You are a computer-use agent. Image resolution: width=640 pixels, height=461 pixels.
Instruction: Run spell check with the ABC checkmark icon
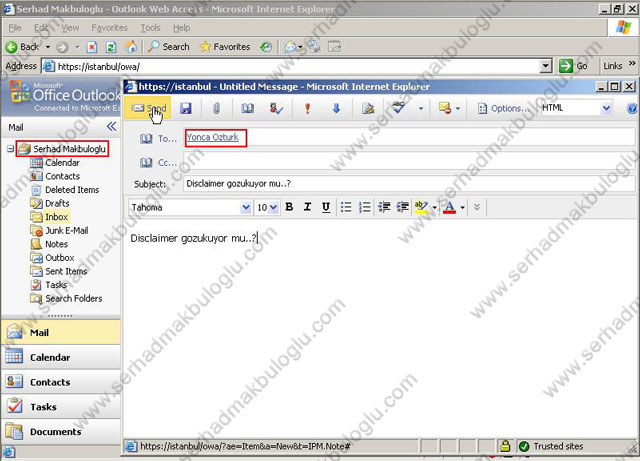pyautogui.click(x=398, y=108)
